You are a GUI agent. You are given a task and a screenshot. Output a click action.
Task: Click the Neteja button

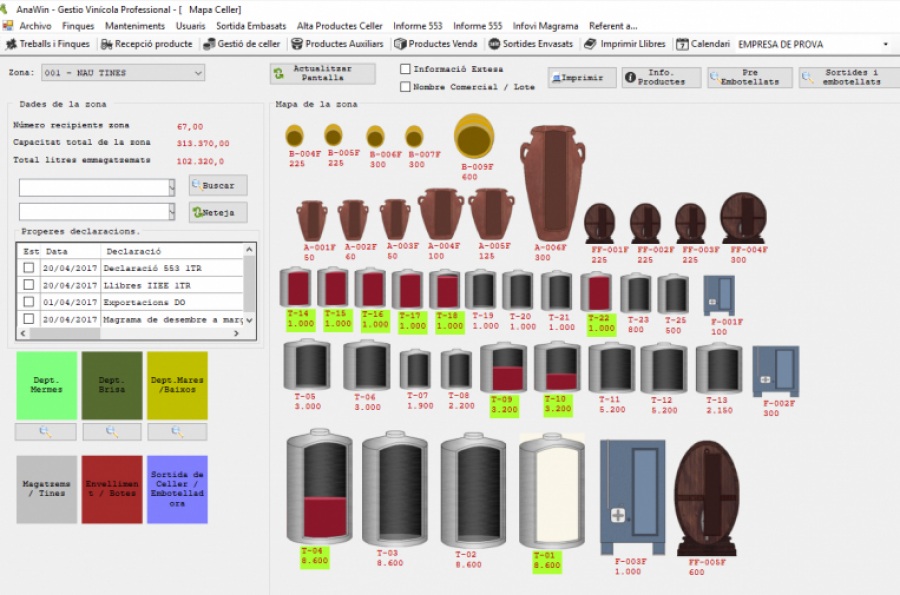tap(218, 212)
